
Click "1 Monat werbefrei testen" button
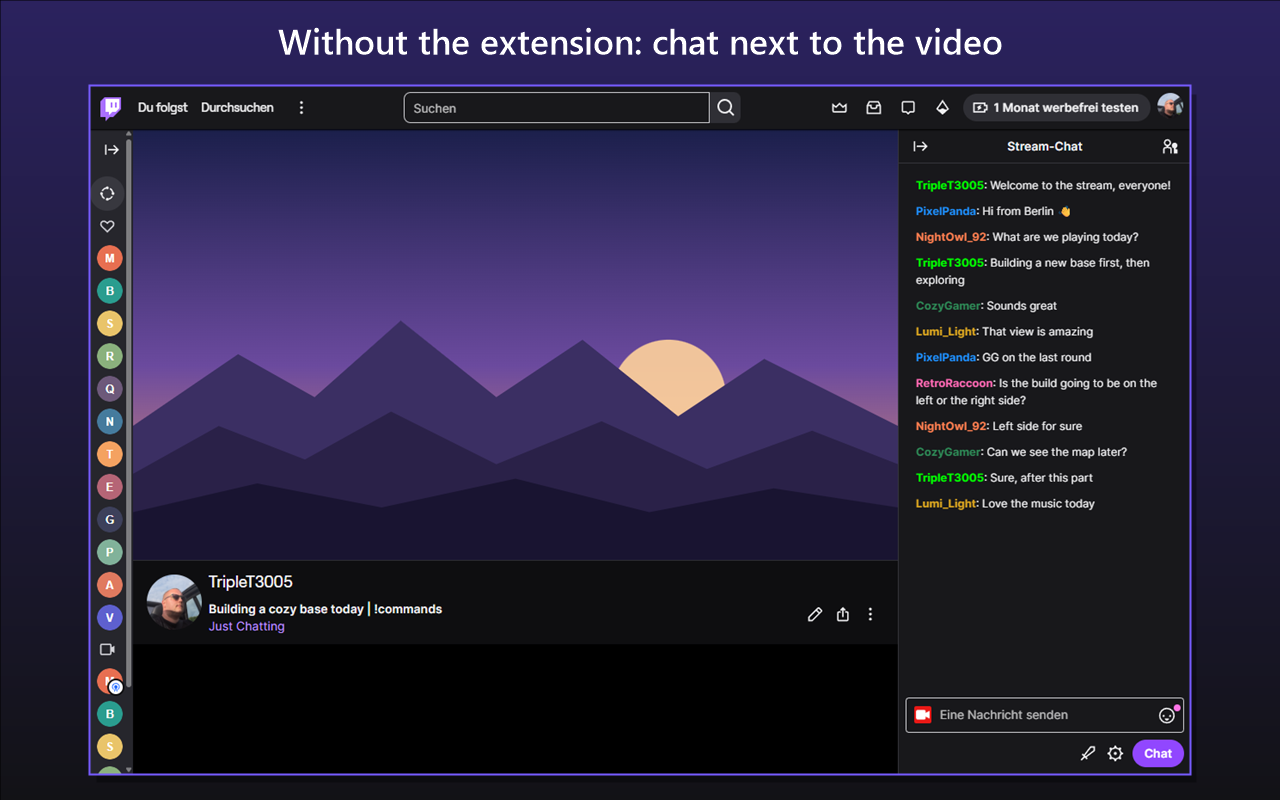tap(1057, 108)
